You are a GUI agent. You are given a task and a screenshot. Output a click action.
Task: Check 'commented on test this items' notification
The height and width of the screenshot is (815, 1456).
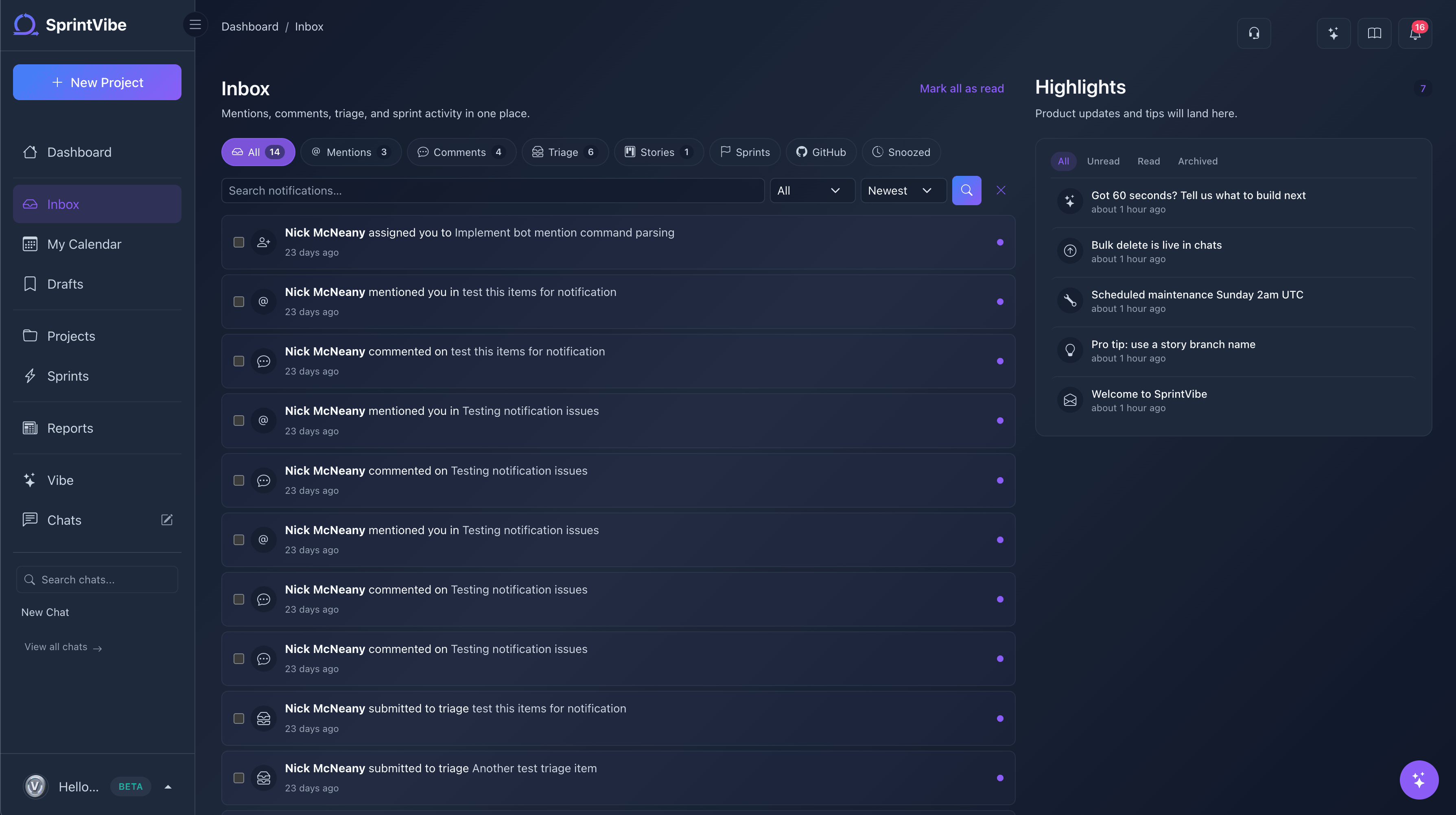pyautogui.click(x=238, y=361)
